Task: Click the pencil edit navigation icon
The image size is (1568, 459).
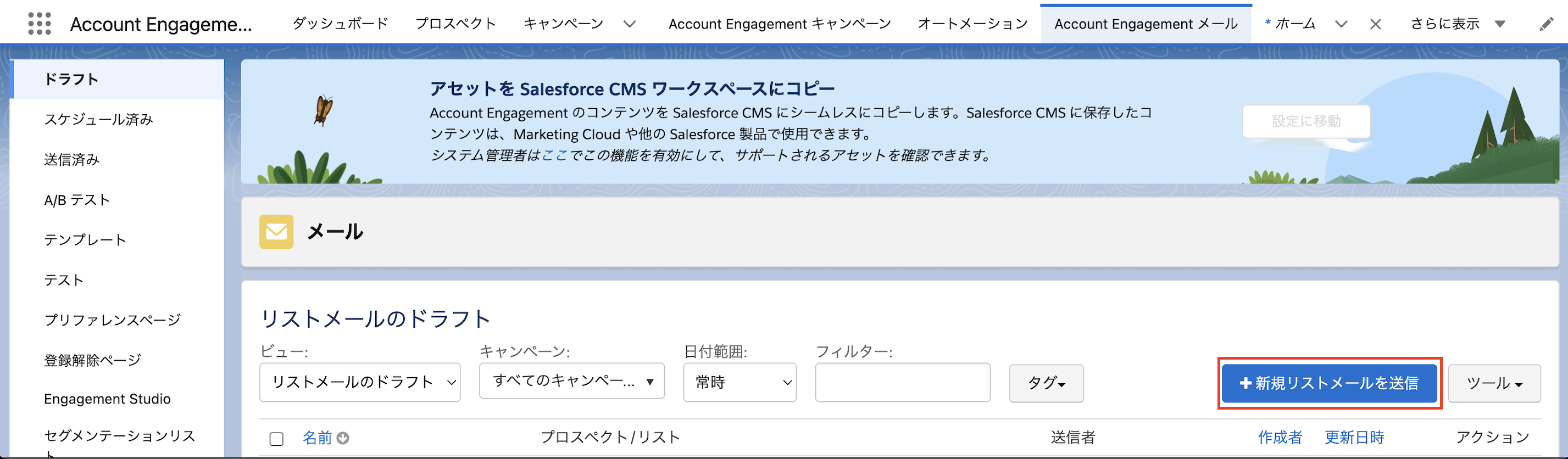Action: click(1546, 24)
